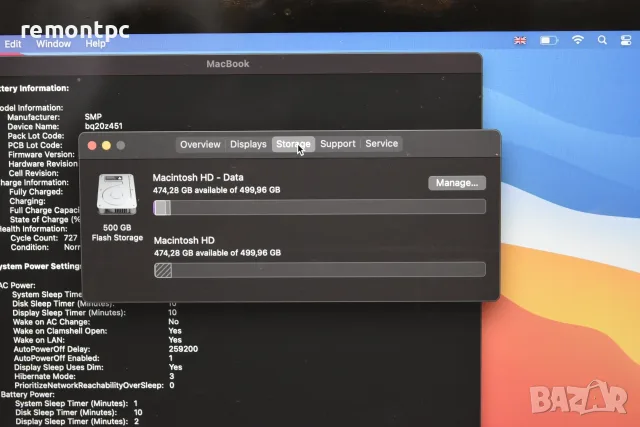The image size is (640, 427).
Task: Click the flash storage drive icon
Action: click(x=117, y=194)
